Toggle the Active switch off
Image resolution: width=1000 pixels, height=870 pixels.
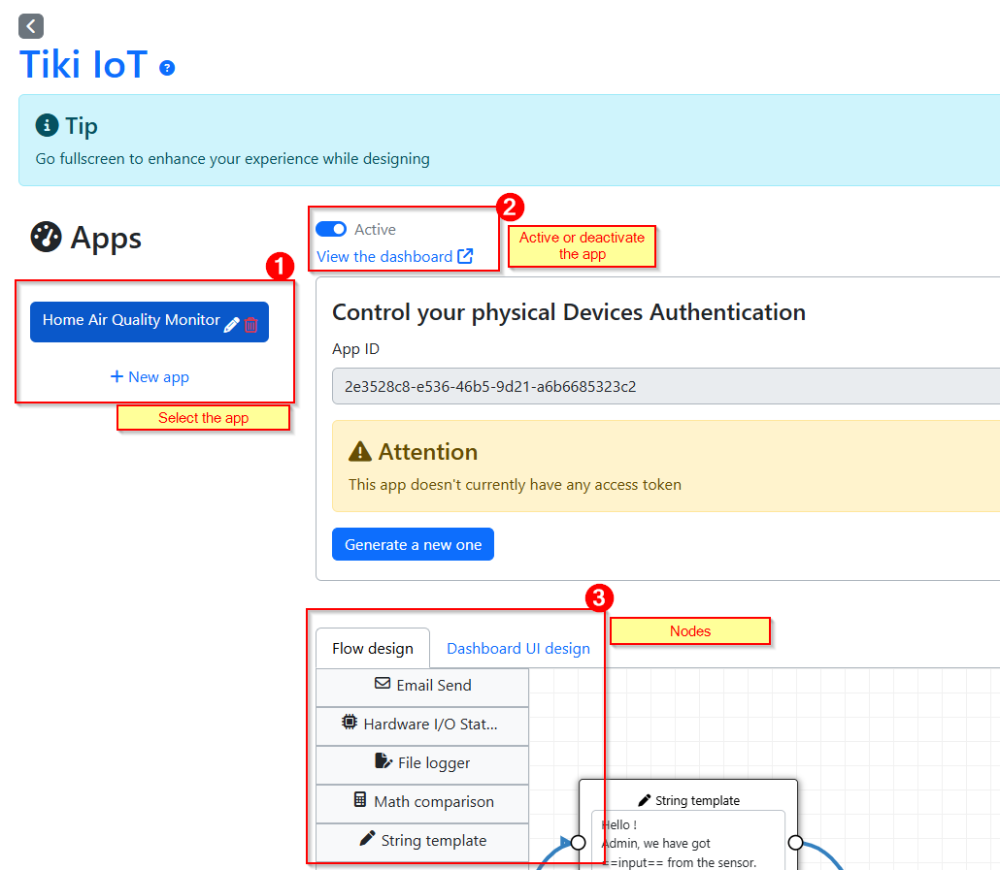click(331, 229)
